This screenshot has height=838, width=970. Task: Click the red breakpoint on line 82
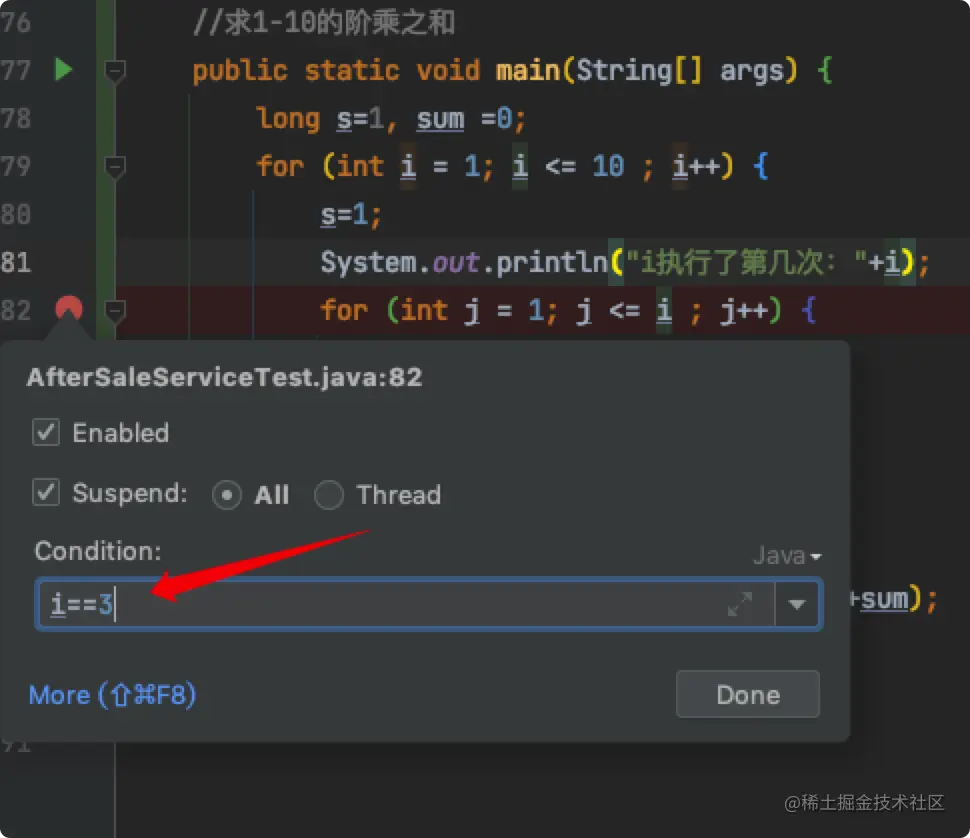pyautogui.click(x=69, y=308)
